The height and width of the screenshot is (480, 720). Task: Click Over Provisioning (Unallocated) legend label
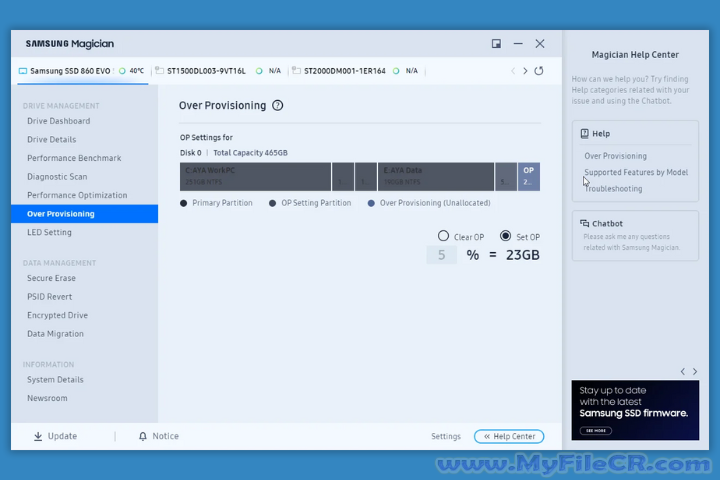pyautogui.click(x=435, y=203)
